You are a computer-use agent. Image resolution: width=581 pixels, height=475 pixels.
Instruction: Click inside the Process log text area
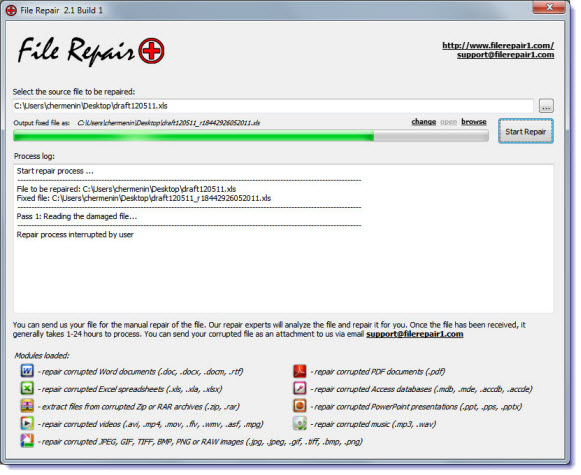[x=283, y=238]
